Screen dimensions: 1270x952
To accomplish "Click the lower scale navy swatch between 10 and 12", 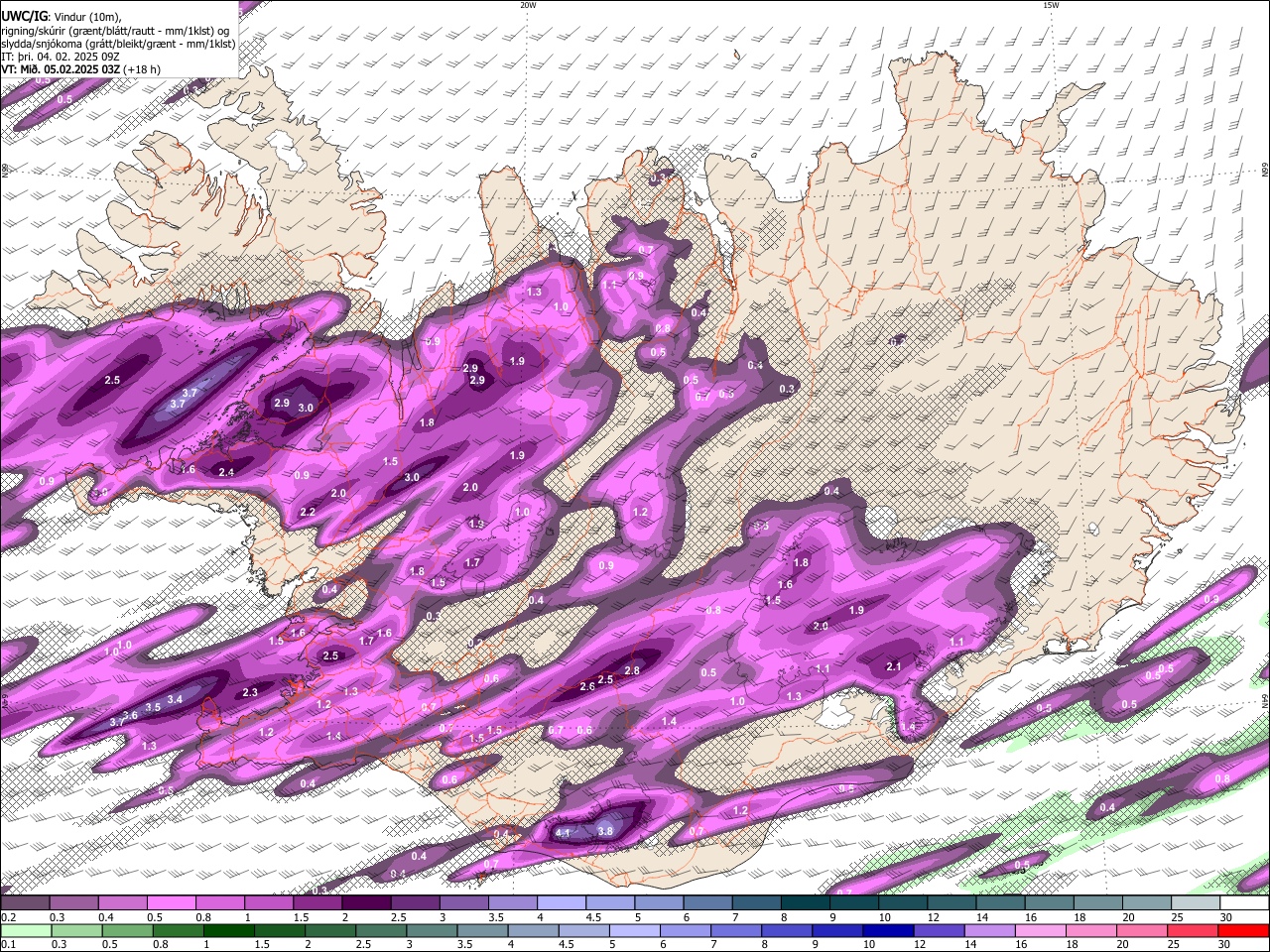I will coord(888,930).
